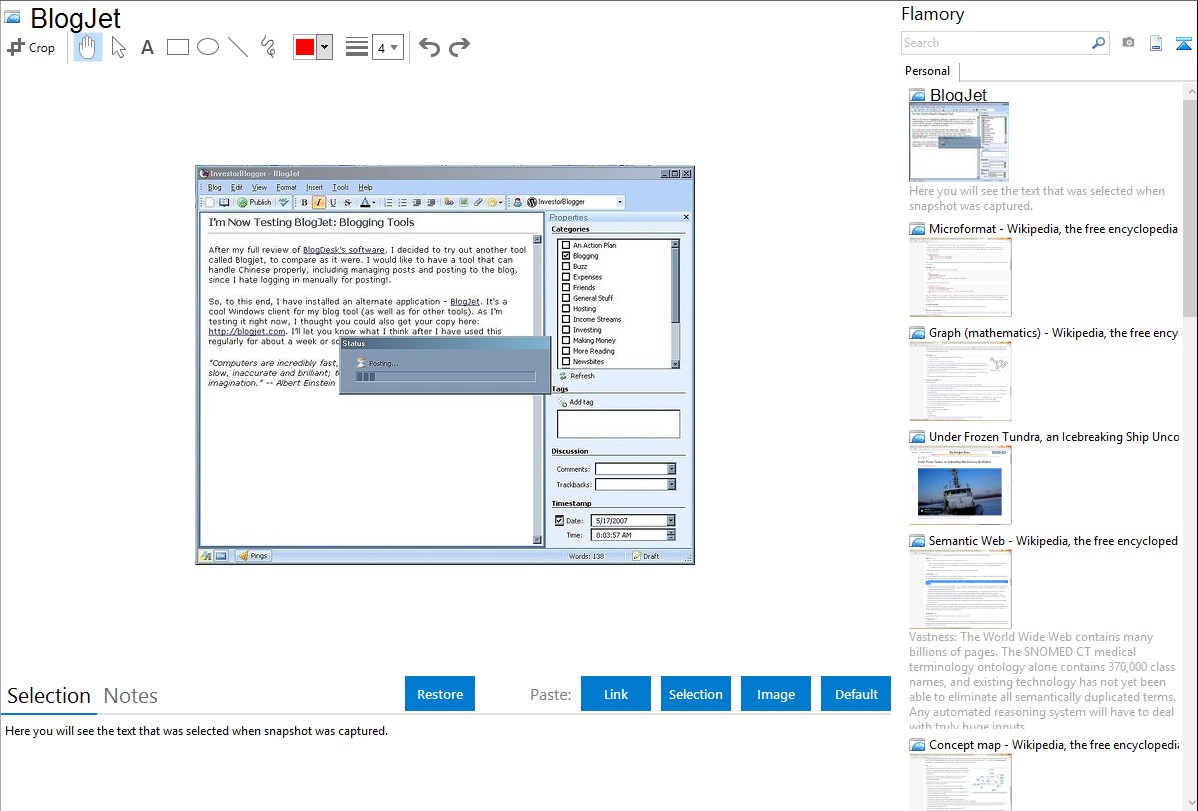Click the Paste Default button

(x=856, y=694)
